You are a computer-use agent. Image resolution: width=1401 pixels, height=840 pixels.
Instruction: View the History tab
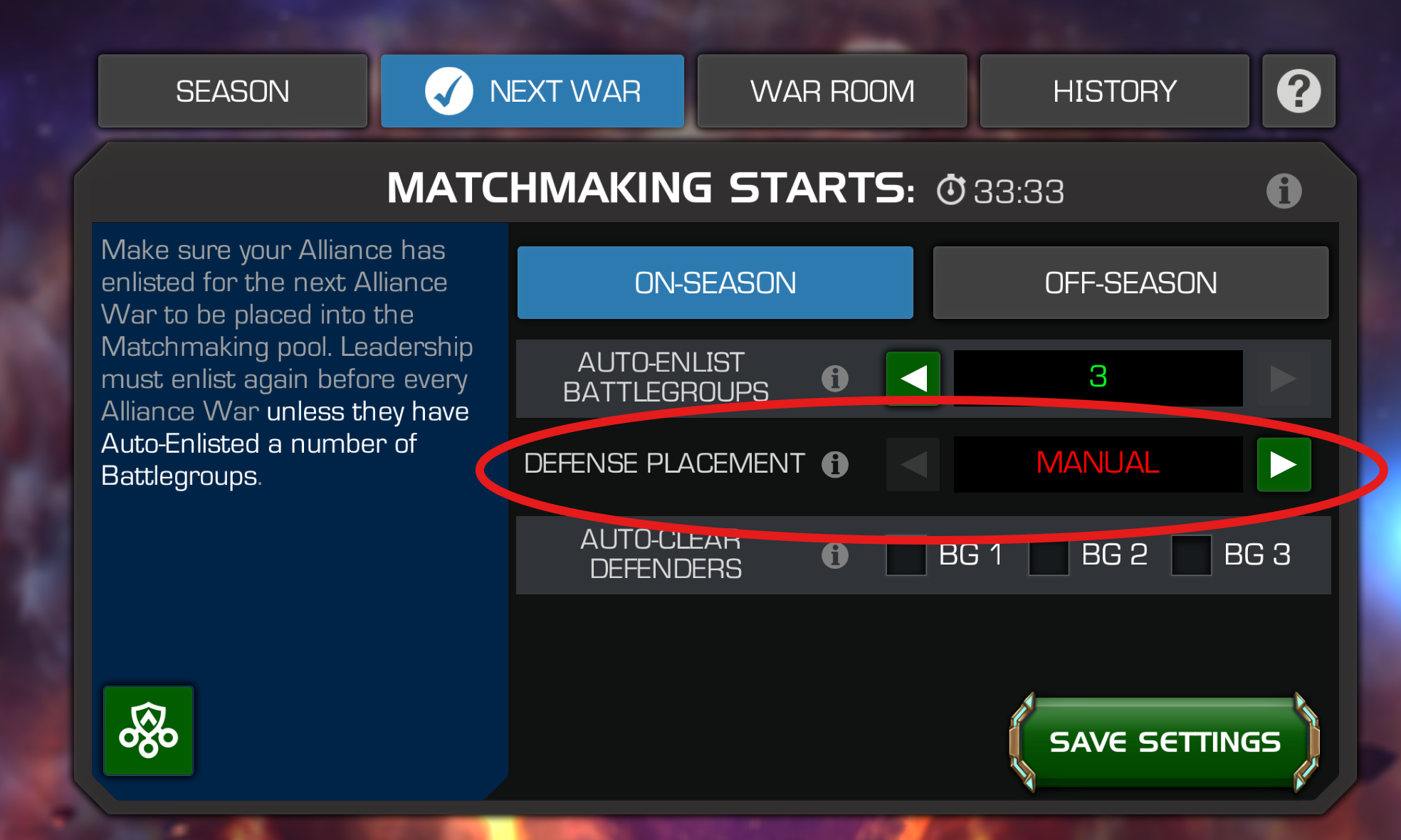tap(1115, 91)
